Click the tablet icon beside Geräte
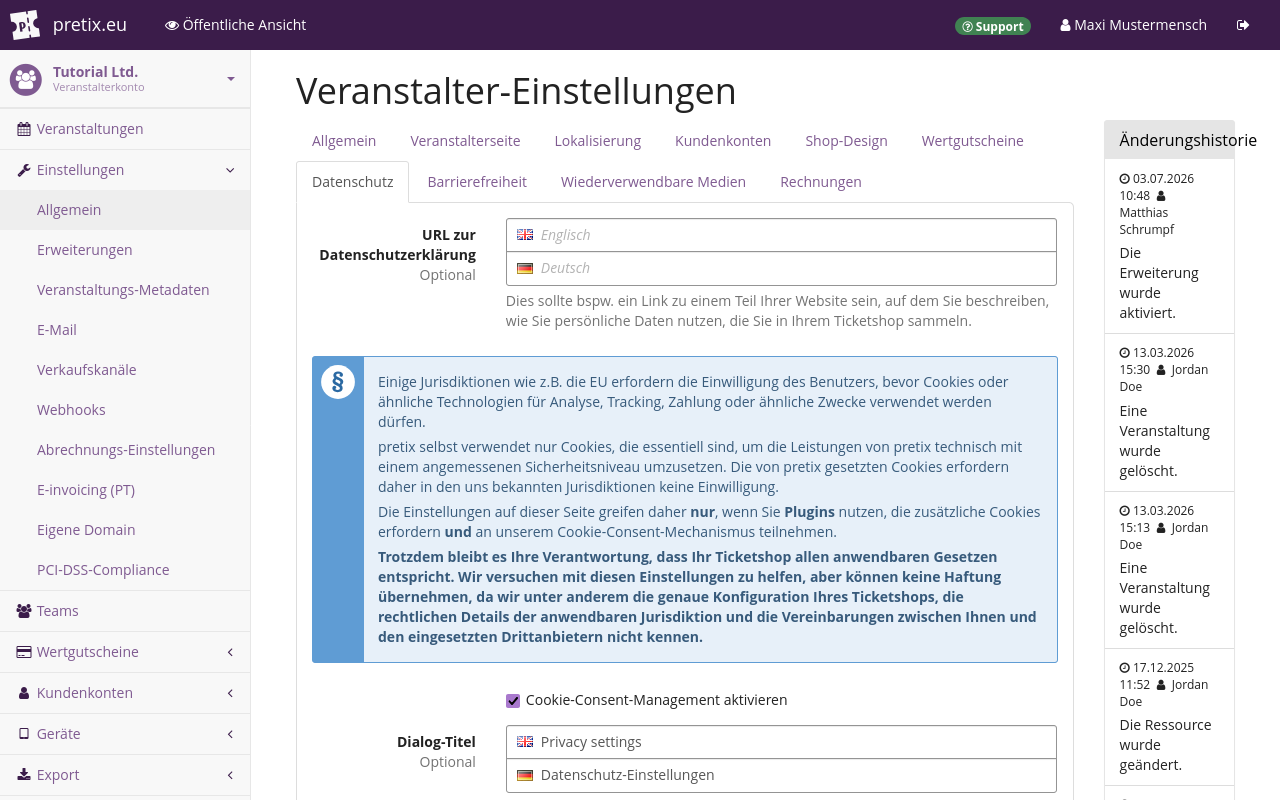This screenshot has width=1280, height=800. pyautogui.click(x=24, y=734)
